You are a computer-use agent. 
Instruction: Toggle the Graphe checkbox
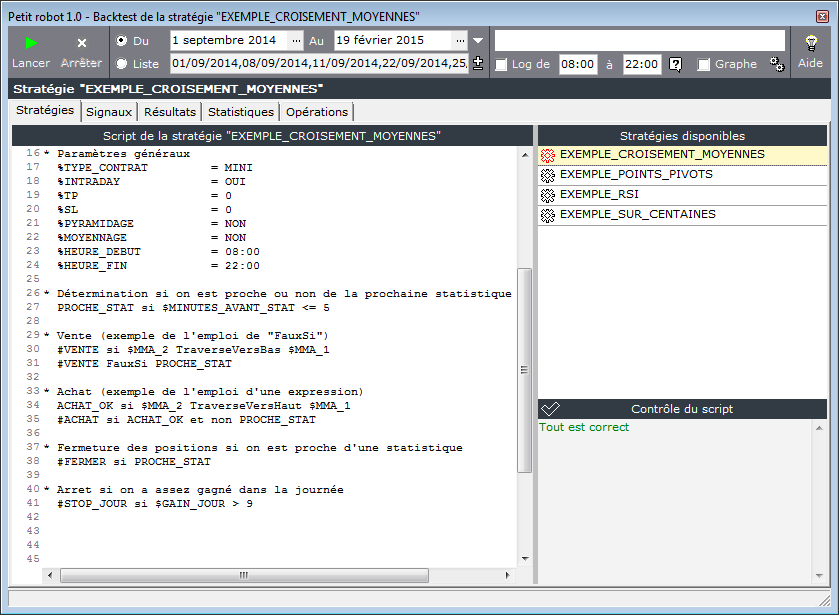pyautogui.click(x=704, y=64)
